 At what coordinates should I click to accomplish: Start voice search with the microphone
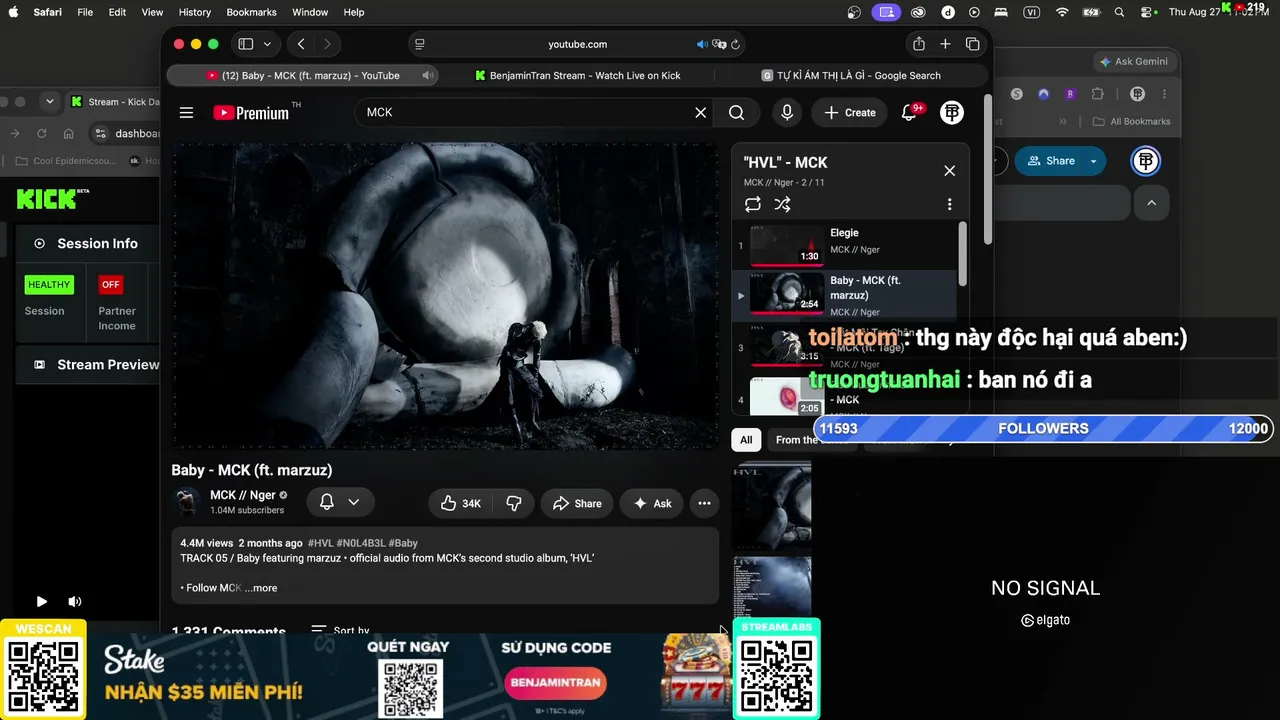click(x=787, y=113)
